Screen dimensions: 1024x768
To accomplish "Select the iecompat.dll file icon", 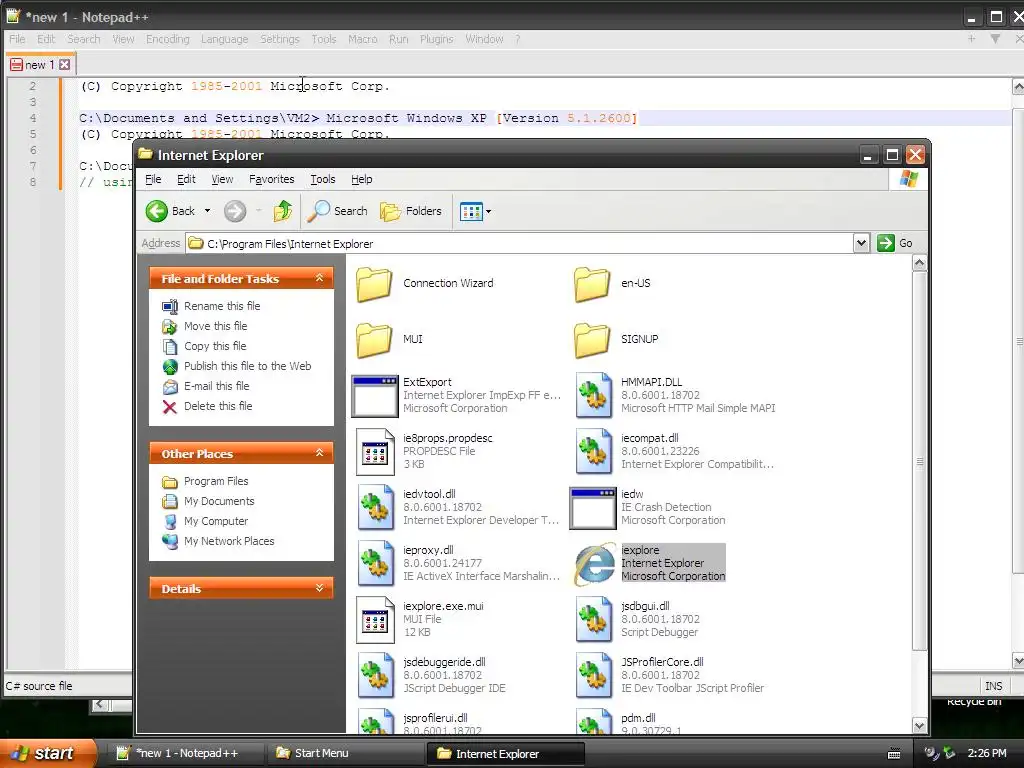I will click(x=593, y=452).
